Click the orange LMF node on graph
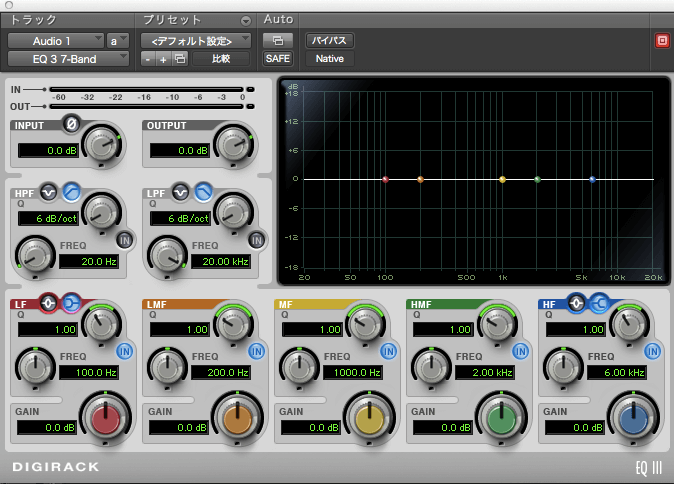This screenshot has width=674, height=484. (x=420, y=179)
